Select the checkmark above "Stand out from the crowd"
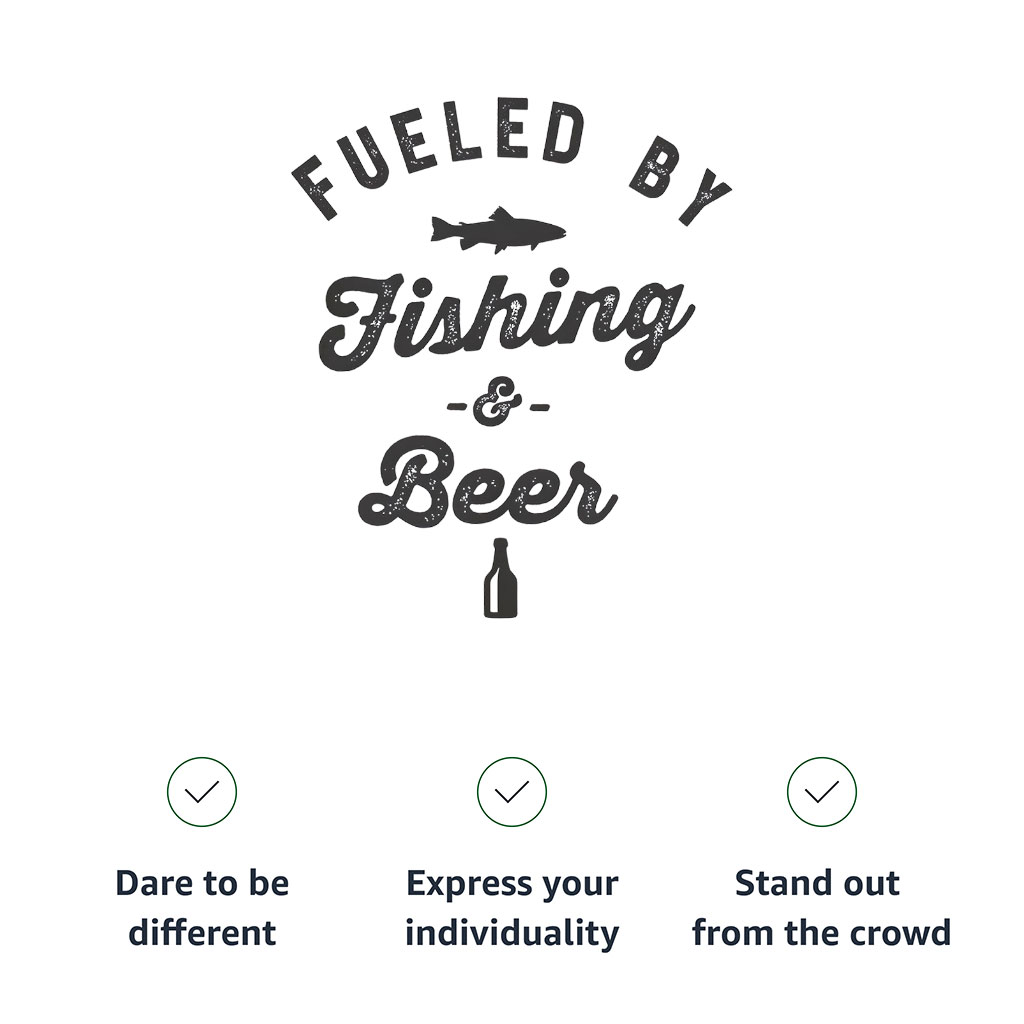This screenshot has width=1024, height=1024. (822, 792)
